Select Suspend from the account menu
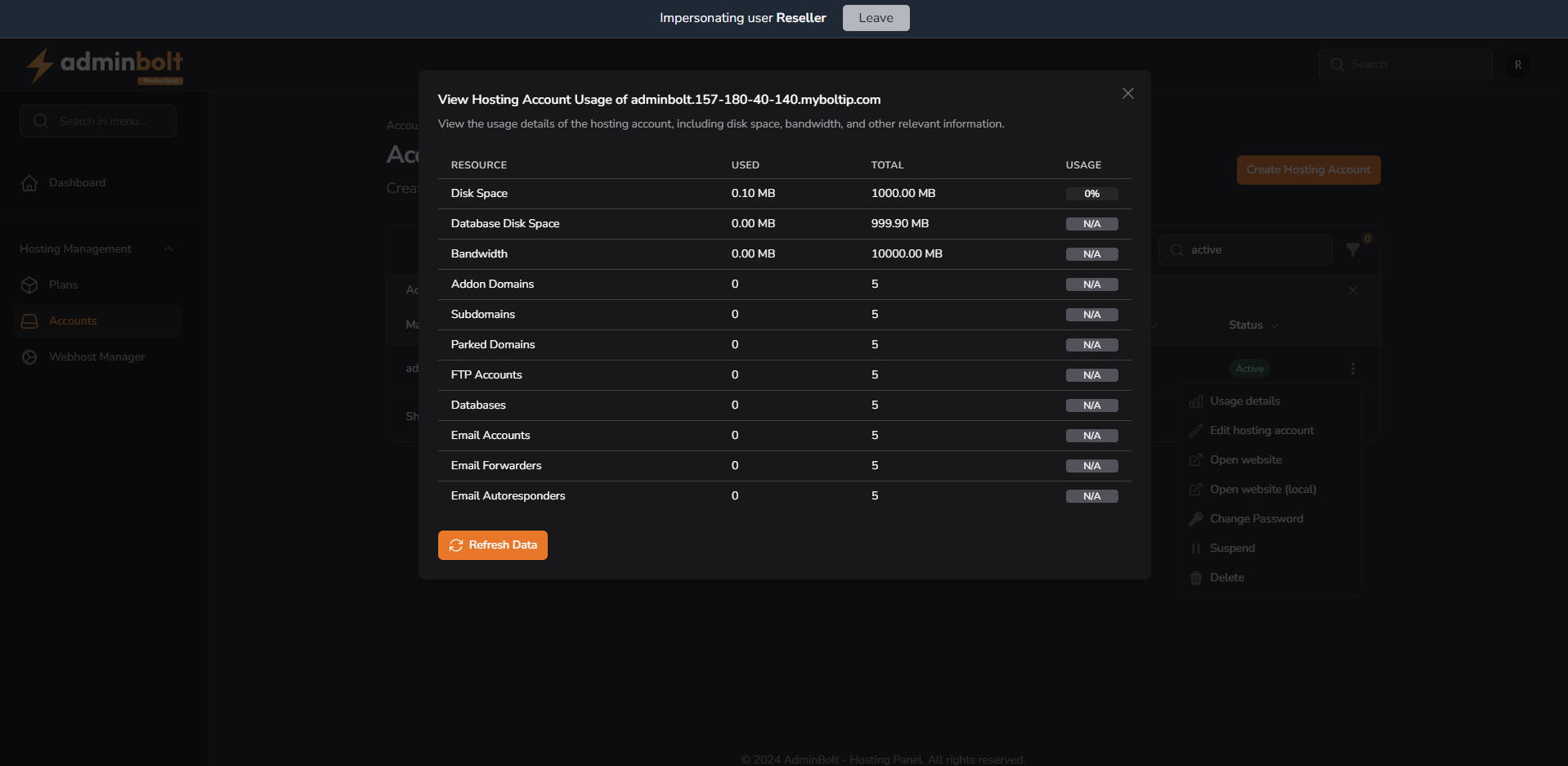Screen dimensions: 1568x766 1231,548
